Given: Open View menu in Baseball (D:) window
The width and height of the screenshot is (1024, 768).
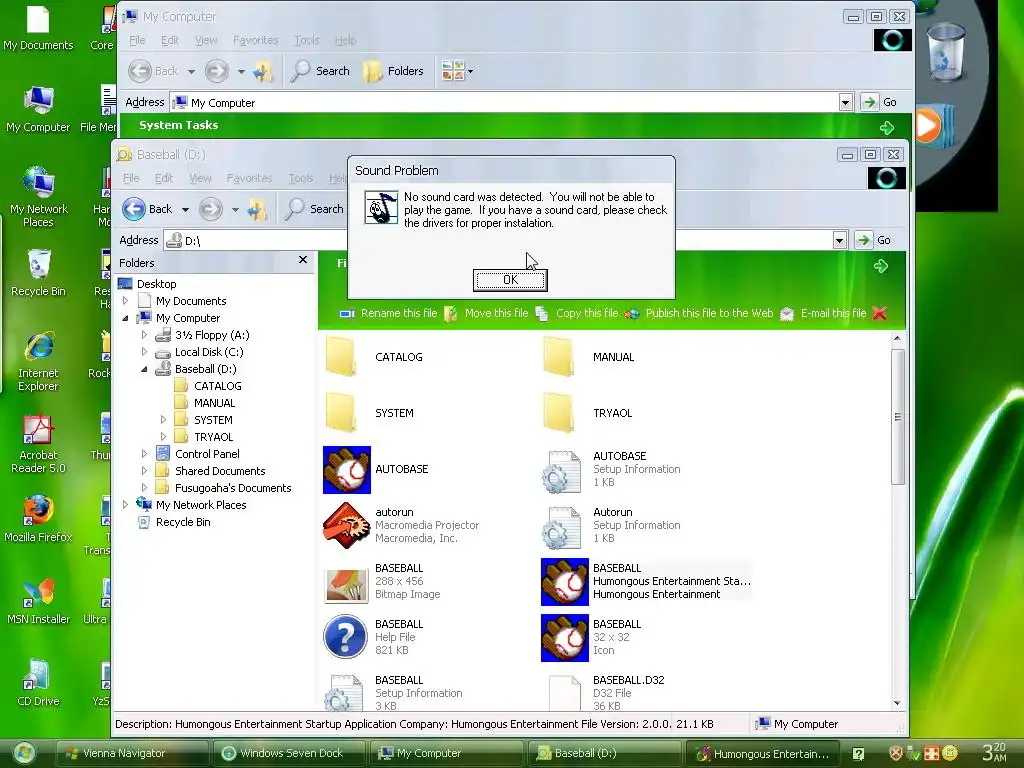Looking at the screenshot, I should coord(200,178).
